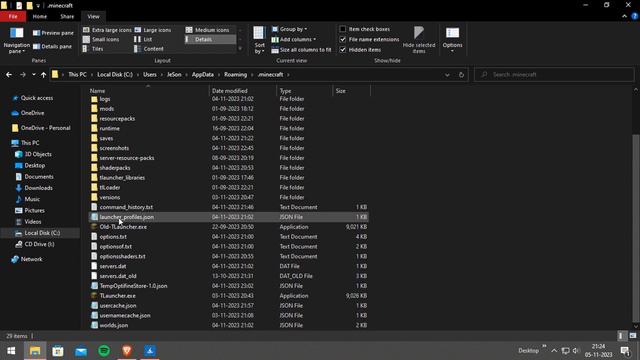Select Network in navigation pane

point(31,259)
